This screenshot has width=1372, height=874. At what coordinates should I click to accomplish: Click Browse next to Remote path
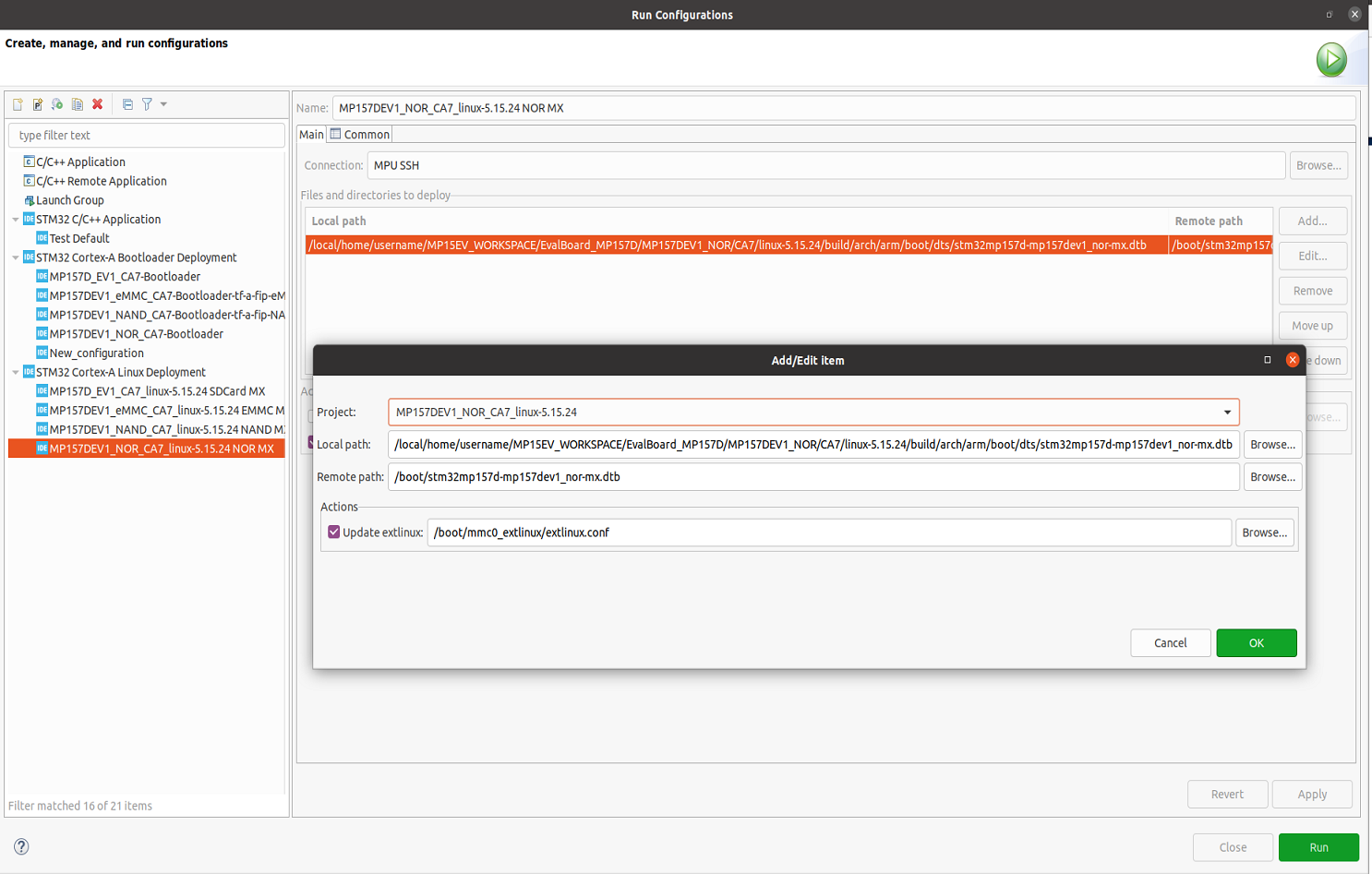click(x=1272, y=477)
